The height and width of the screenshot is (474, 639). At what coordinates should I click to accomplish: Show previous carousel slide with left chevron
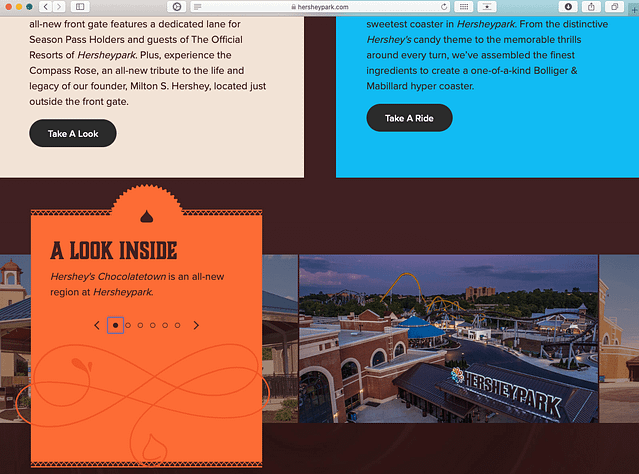pyautogui.click(x=97, y=325)
